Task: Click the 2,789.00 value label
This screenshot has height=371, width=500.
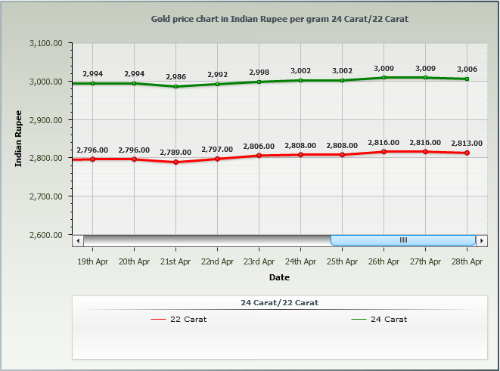Action: (x=175, y=153)
